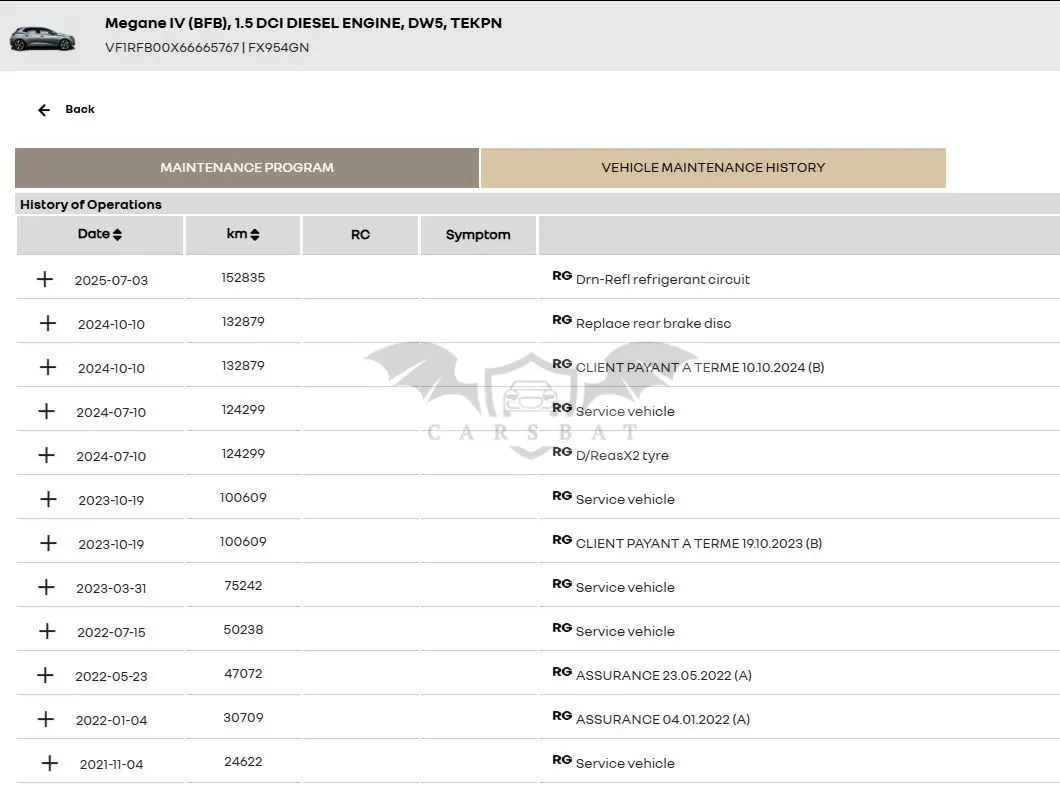
Task: Click the Megane vehicle thumbnail image
Action: [x=42, y=39]
